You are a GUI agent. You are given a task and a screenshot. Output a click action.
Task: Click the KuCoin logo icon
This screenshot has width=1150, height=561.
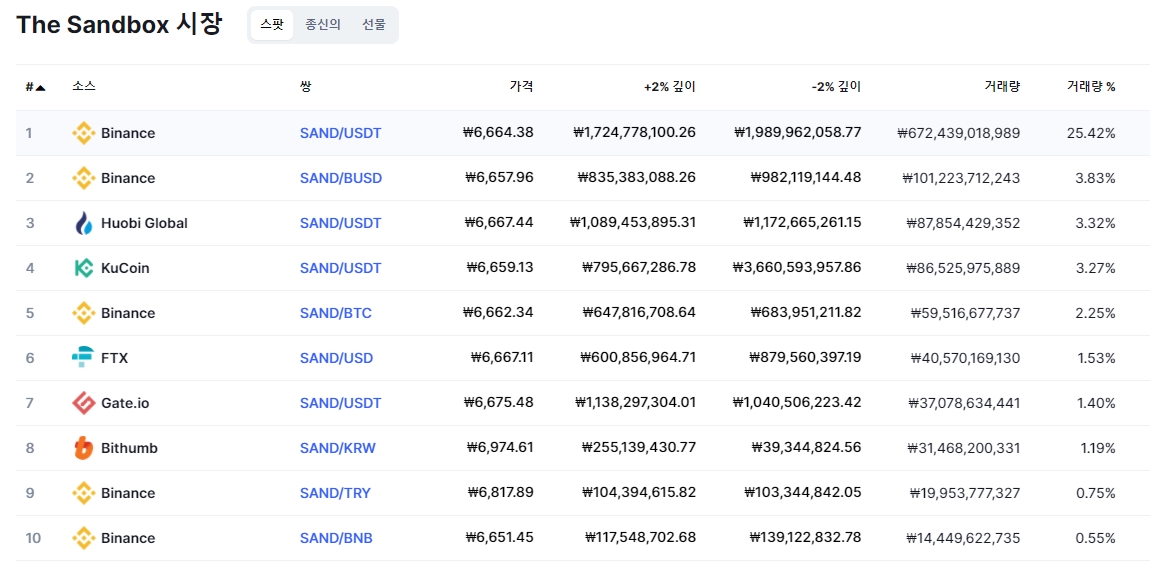pos(84,268)
